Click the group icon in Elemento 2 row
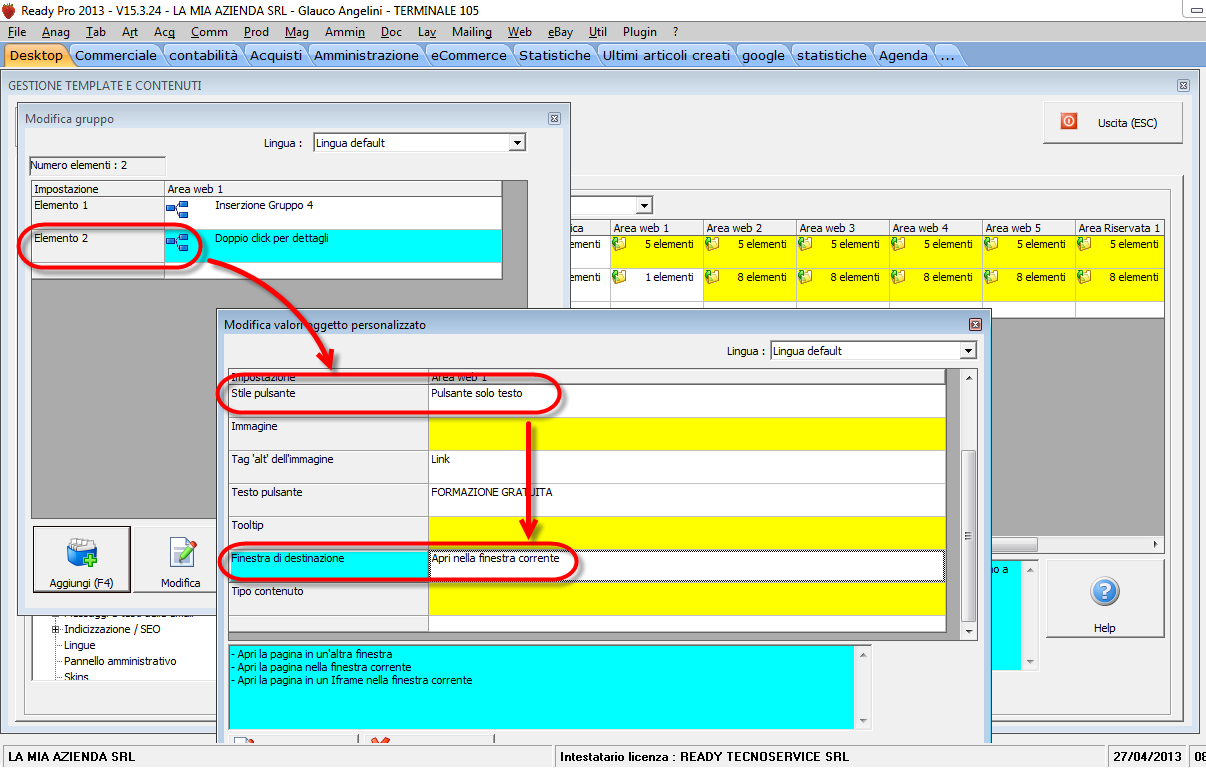 [177, 242]
